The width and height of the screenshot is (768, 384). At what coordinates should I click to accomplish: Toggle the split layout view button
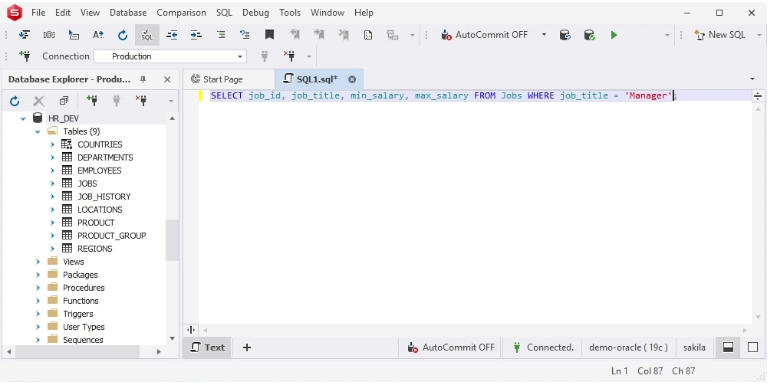pyautogui.click(x=728, y=347)
